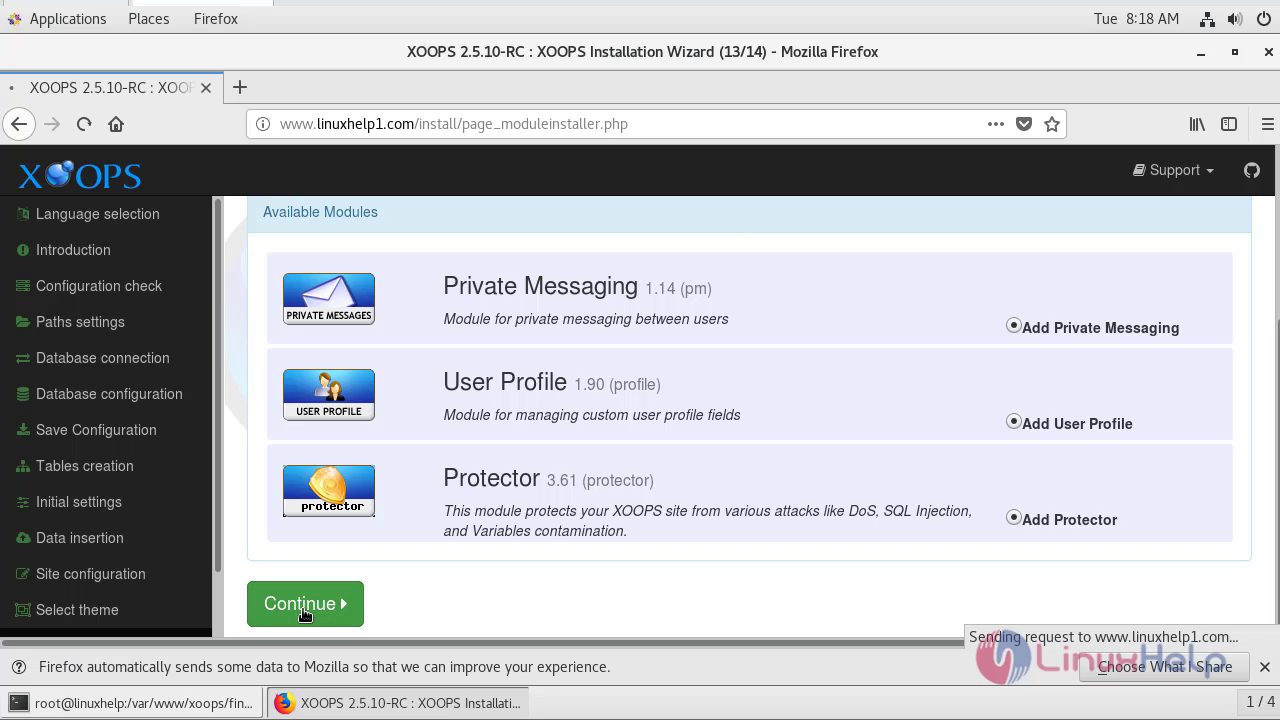Viewport: 1280px width, 720px height.
Task: Click the volume tray icon
Action: tap(1235, 19)
